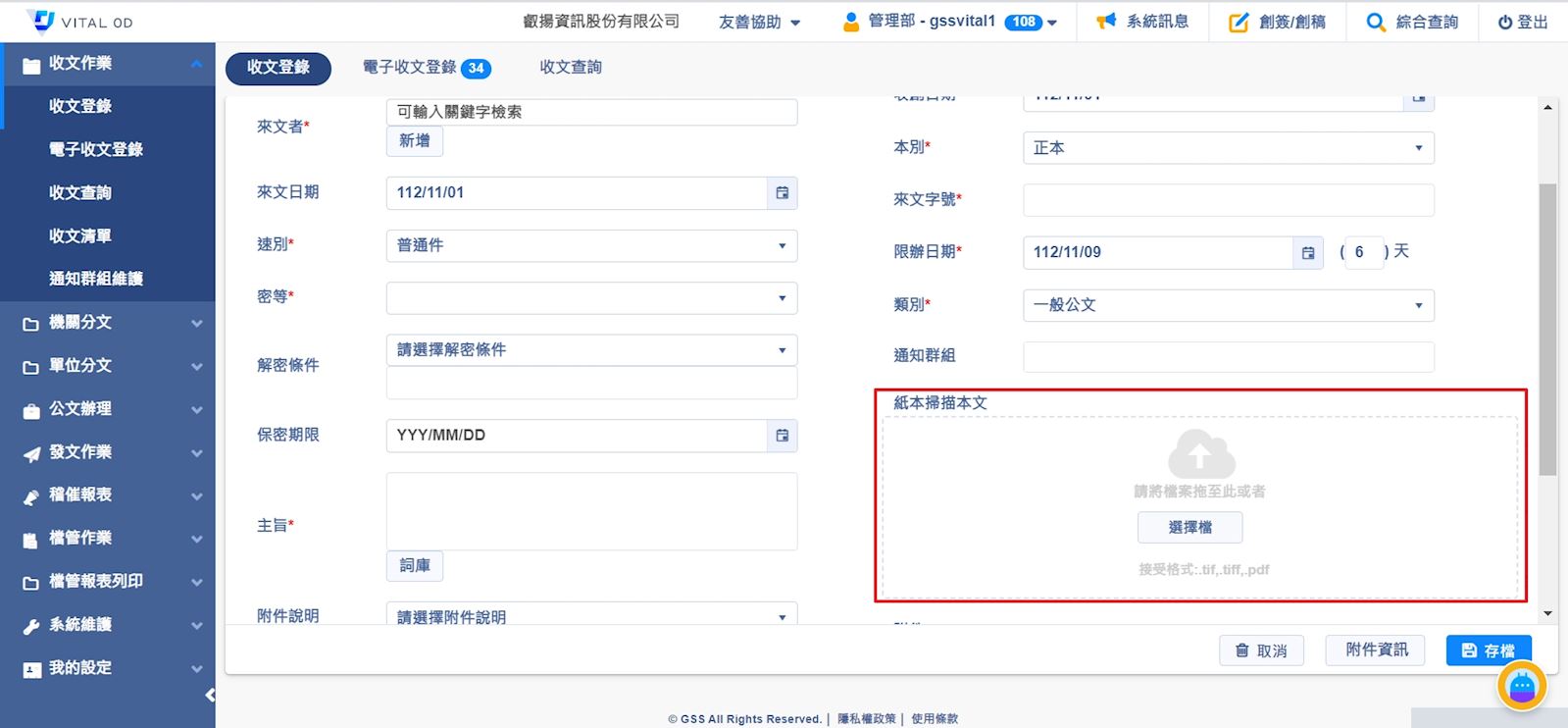Screen dimensions: 1568x728
Task: Open calendar picker for 保密期限
Action: click(x=782, y=436)
